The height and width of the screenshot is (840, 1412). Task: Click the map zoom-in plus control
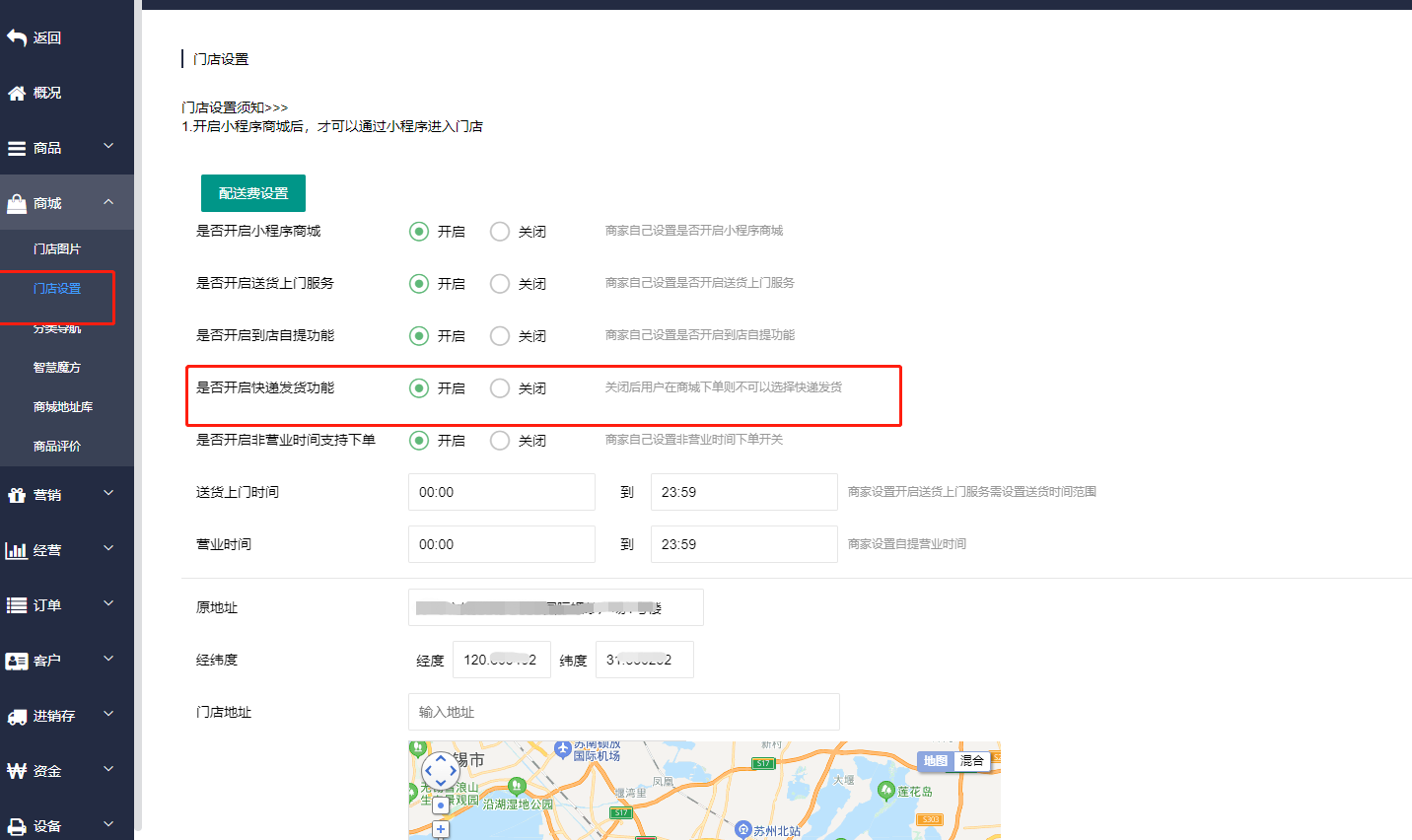(441, 829)
